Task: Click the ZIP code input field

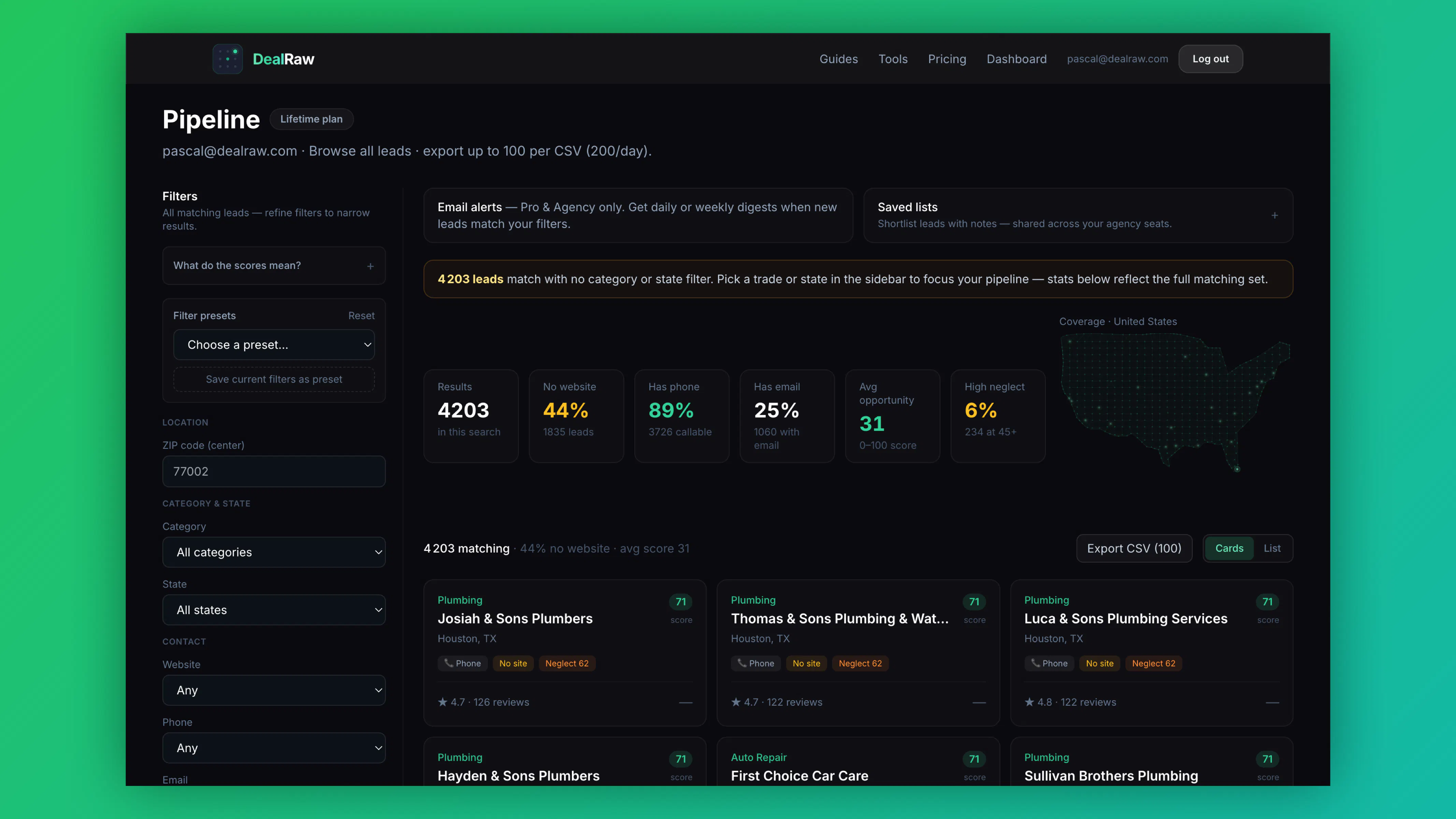Action: pos(274,471)
